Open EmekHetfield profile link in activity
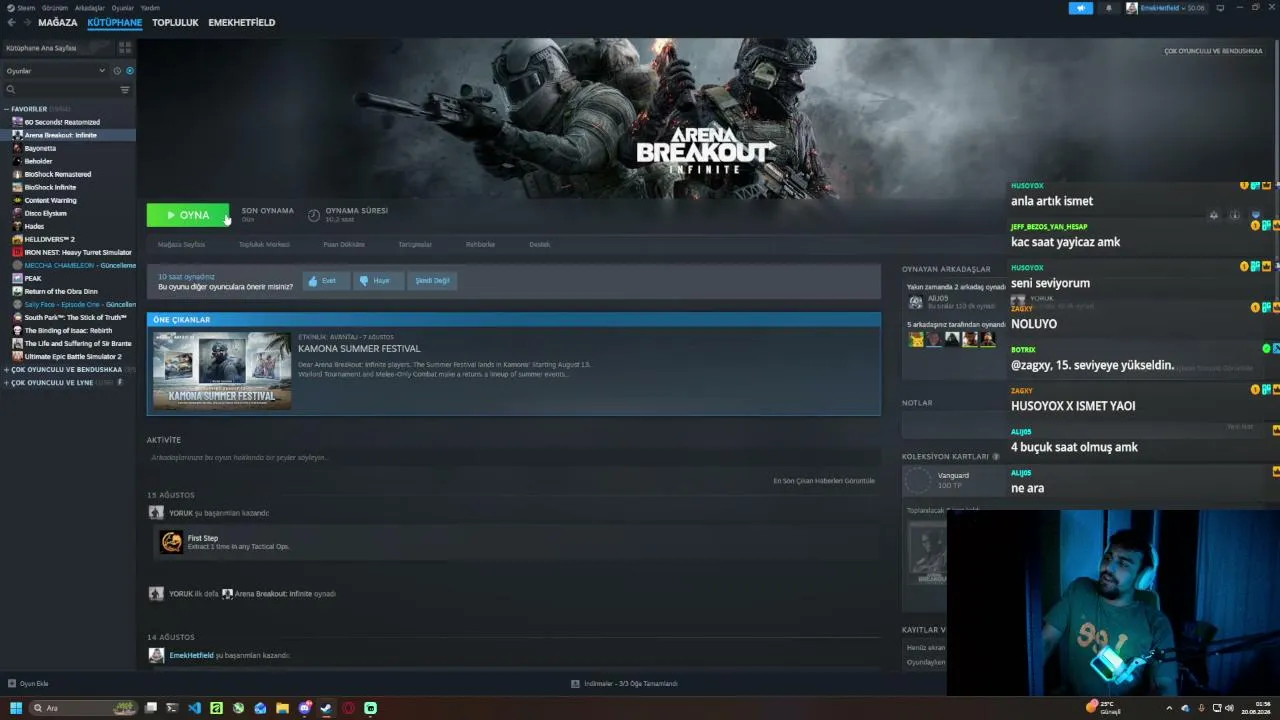The image size is (1280, 720). tap(191, 655)
